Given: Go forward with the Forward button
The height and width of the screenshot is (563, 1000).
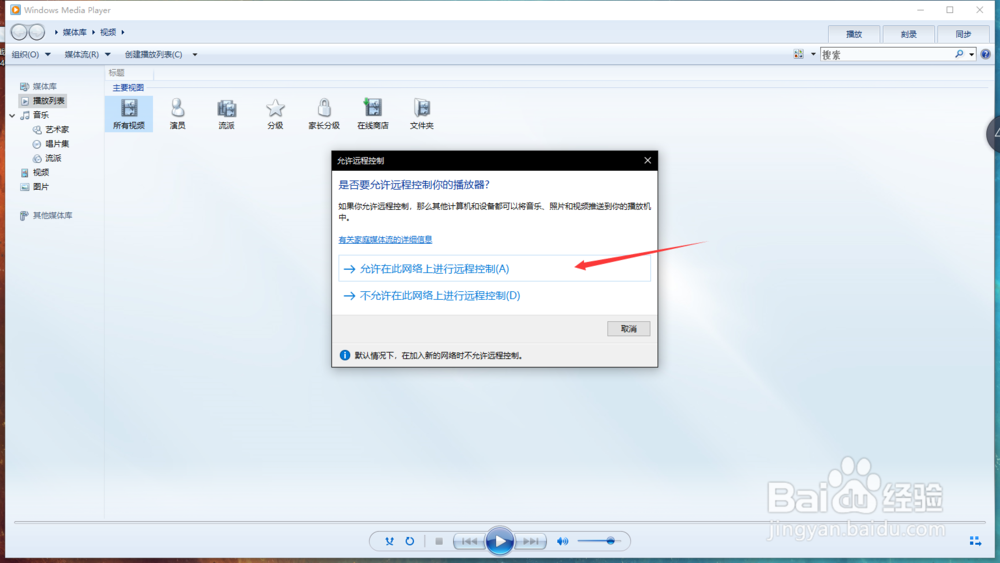Looking at the screenshot, I should [37, 32].
